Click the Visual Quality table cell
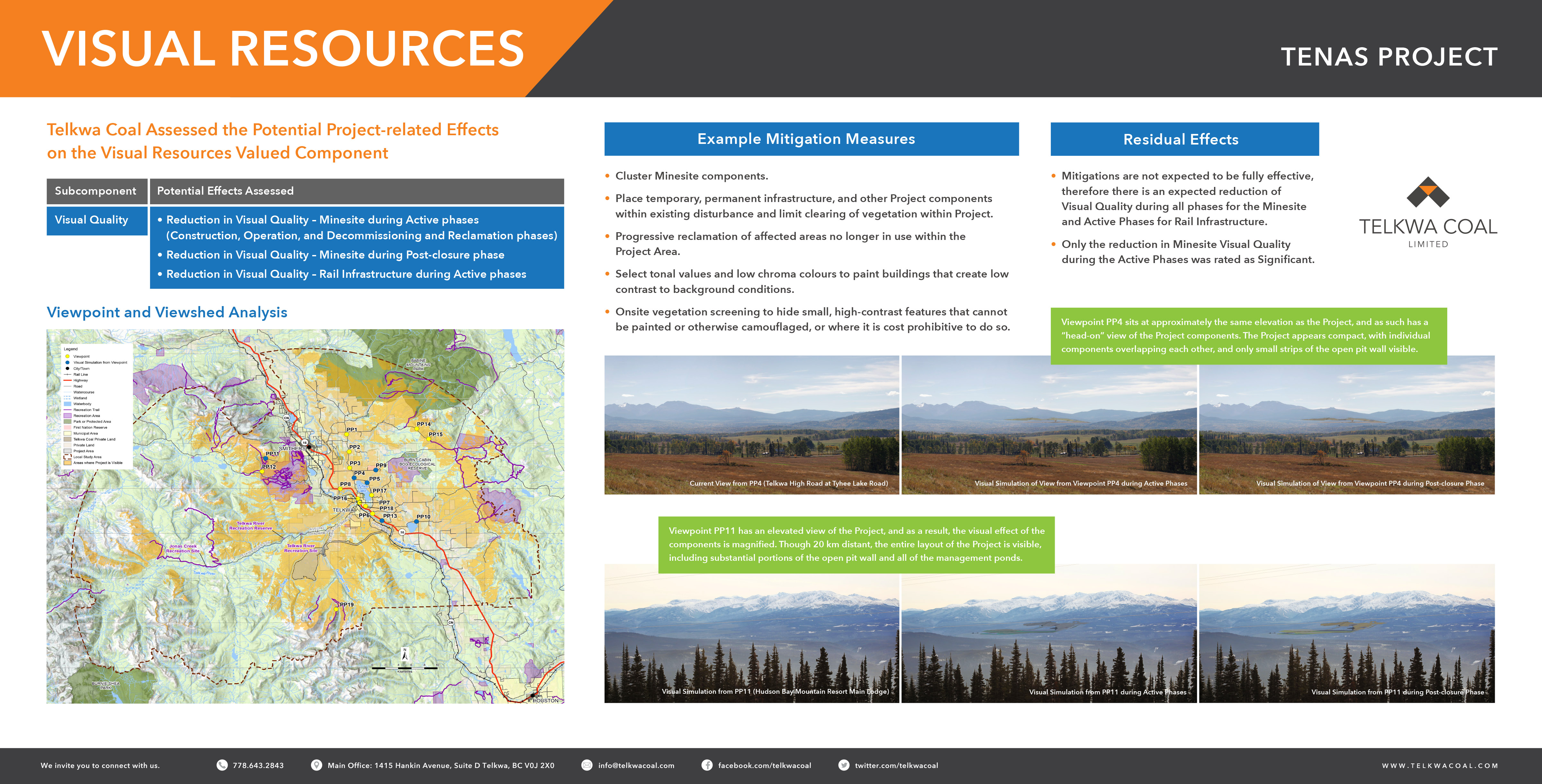The height and width of the screenshot is (784, 1542). pos(97,220)
